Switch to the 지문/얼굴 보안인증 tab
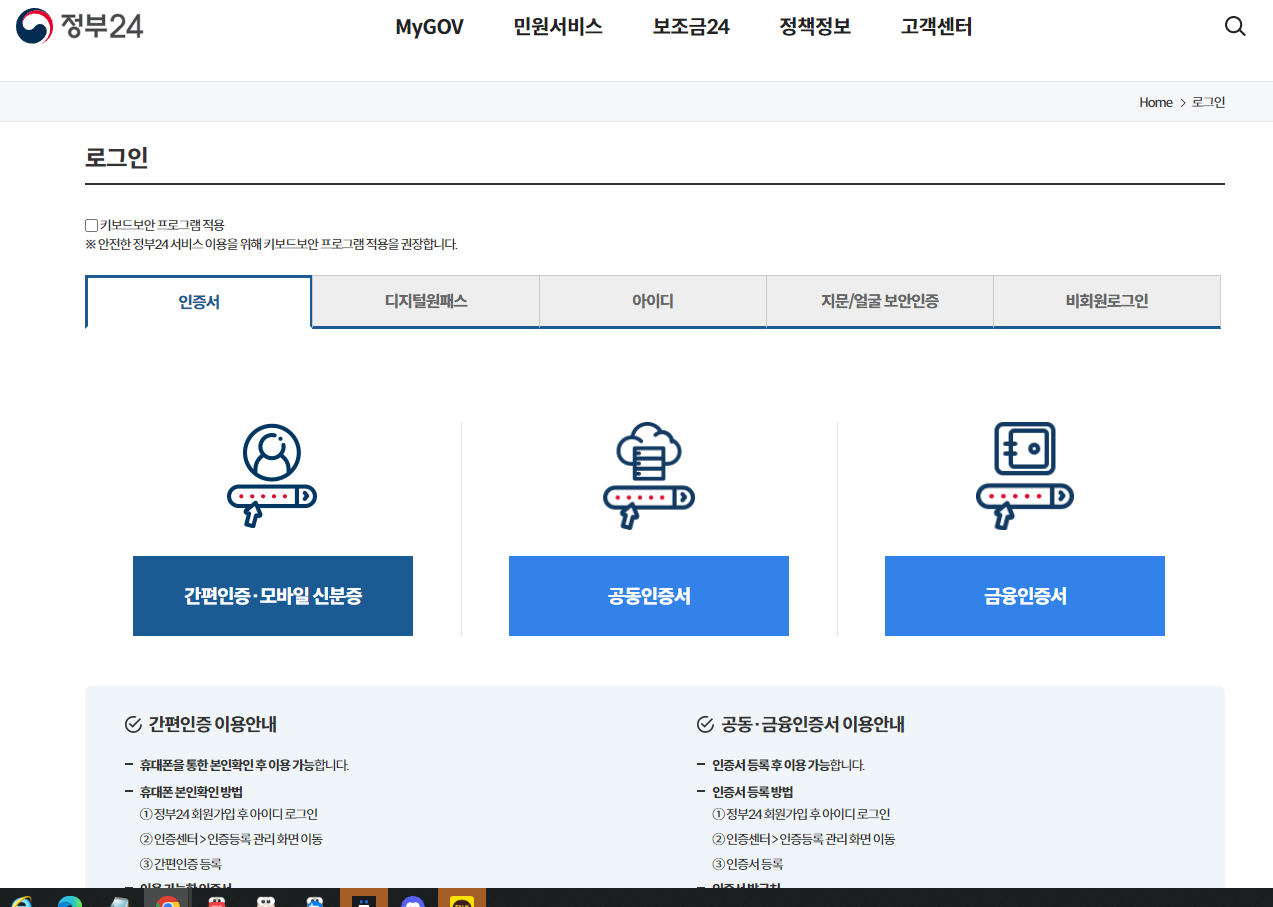 (880, 301)
